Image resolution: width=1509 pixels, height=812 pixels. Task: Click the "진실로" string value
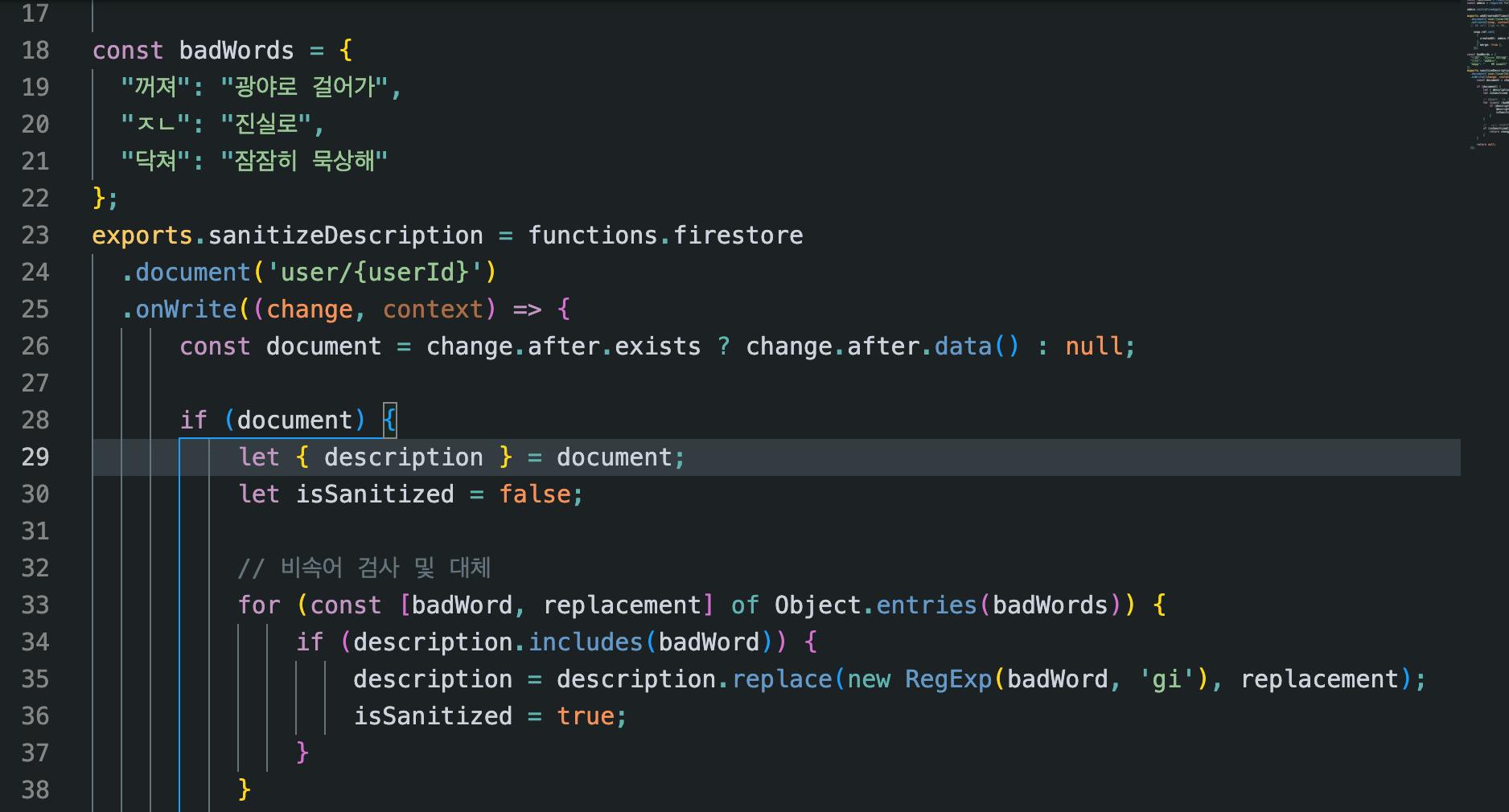(265, 124)
